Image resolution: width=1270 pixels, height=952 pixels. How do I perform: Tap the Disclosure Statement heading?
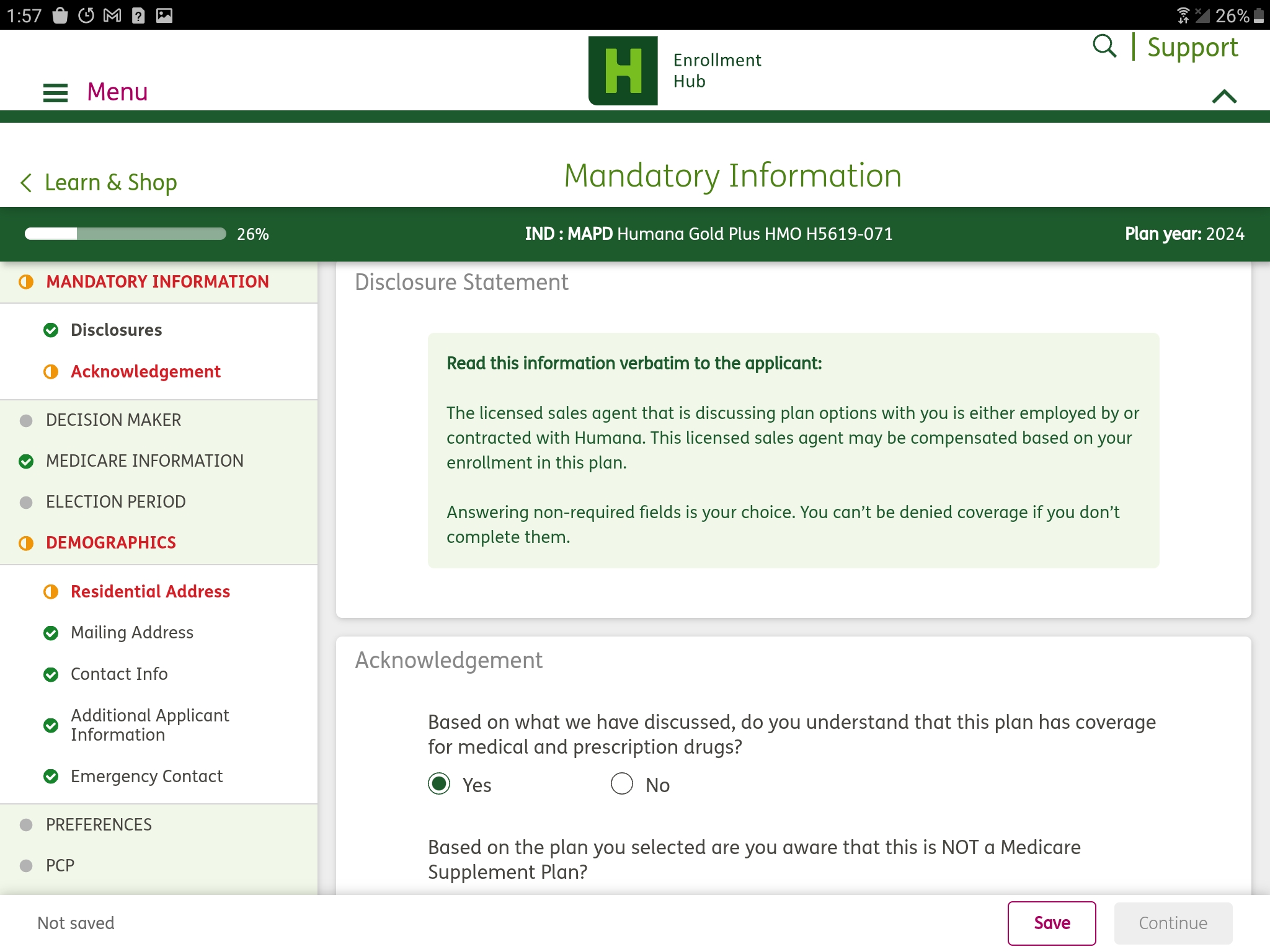click(461, 282)
